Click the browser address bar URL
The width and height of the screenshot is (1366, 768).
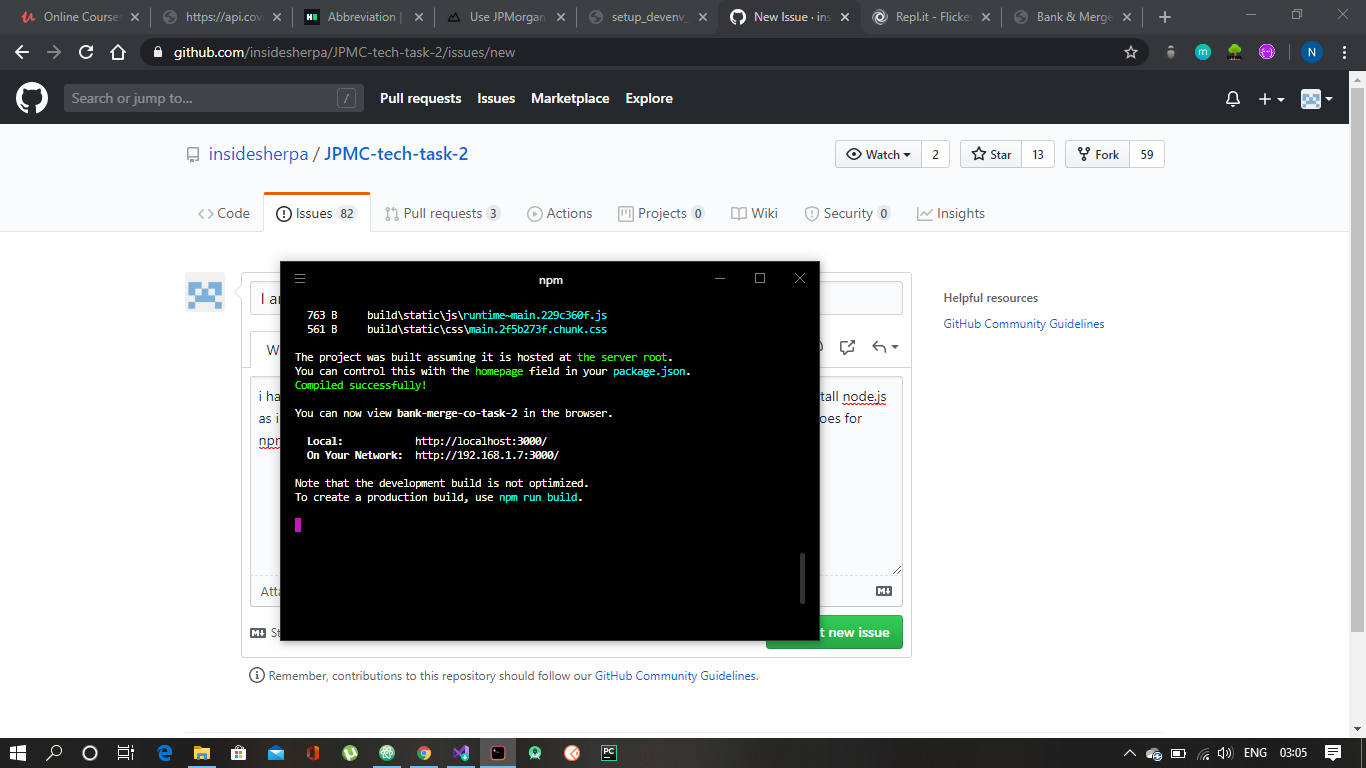(344, 52)
